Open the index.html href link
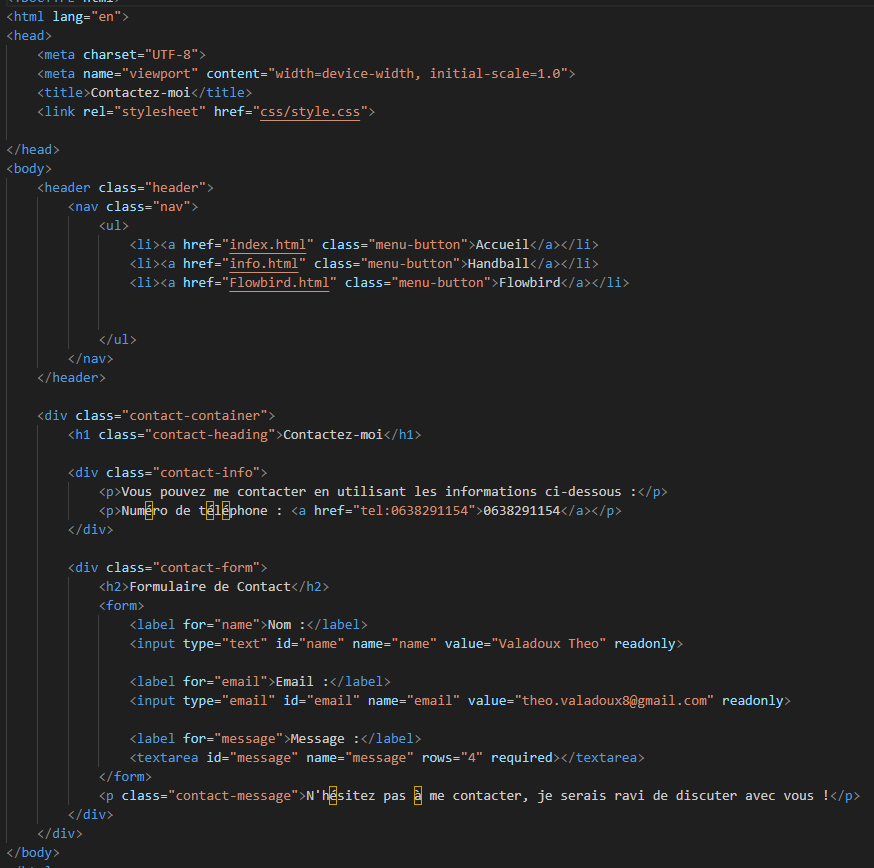Viewport: 874px width, 868px height. (x=268, y=245)
